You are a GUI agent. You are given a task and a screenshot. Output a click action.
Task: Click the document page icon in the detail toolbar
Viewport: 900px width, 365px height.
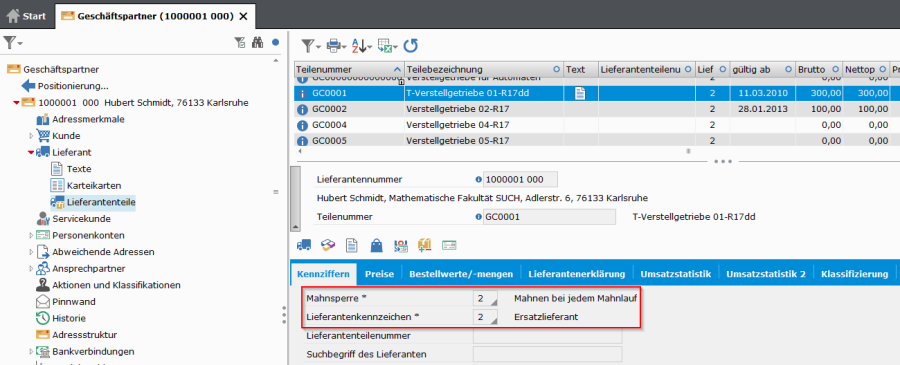pyautogui.click(x=351, y=246)
